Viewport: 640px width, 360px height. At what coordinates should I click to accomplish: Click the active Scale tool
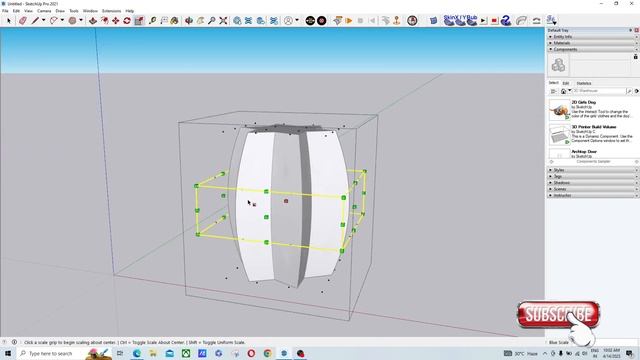point(139,20)
